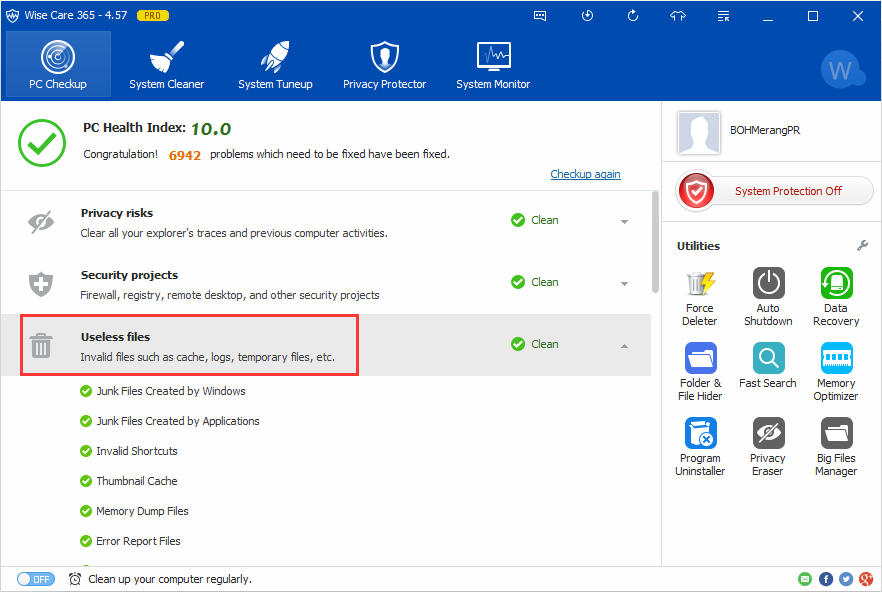Open the scheduled restore clock icon

[587, 16]
